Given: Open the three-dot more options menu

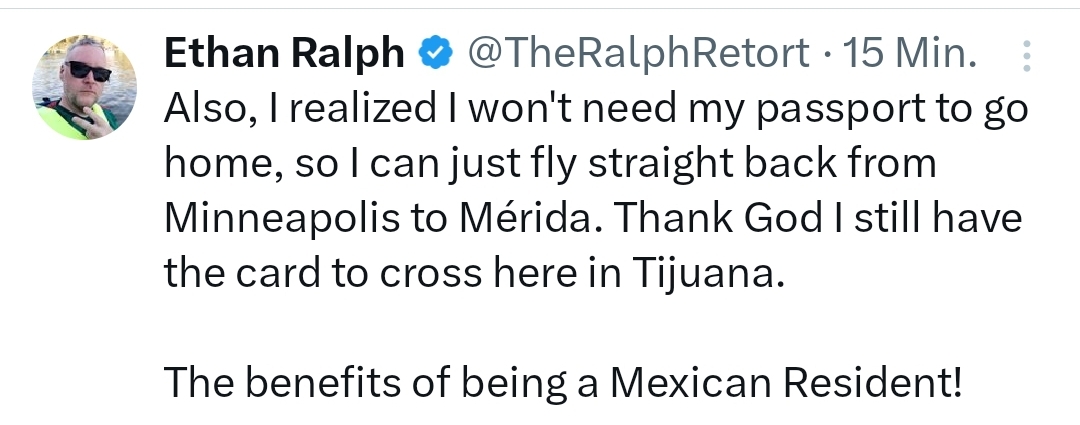Looking at the screenshot, I should tap(1025, 56).
